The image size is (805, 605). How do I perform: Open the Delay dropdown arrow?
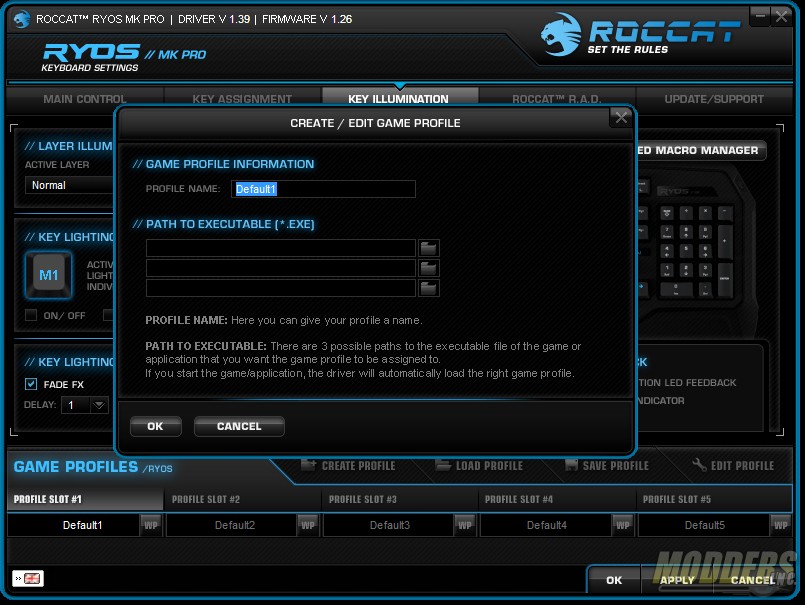click(x=99, y=405)
